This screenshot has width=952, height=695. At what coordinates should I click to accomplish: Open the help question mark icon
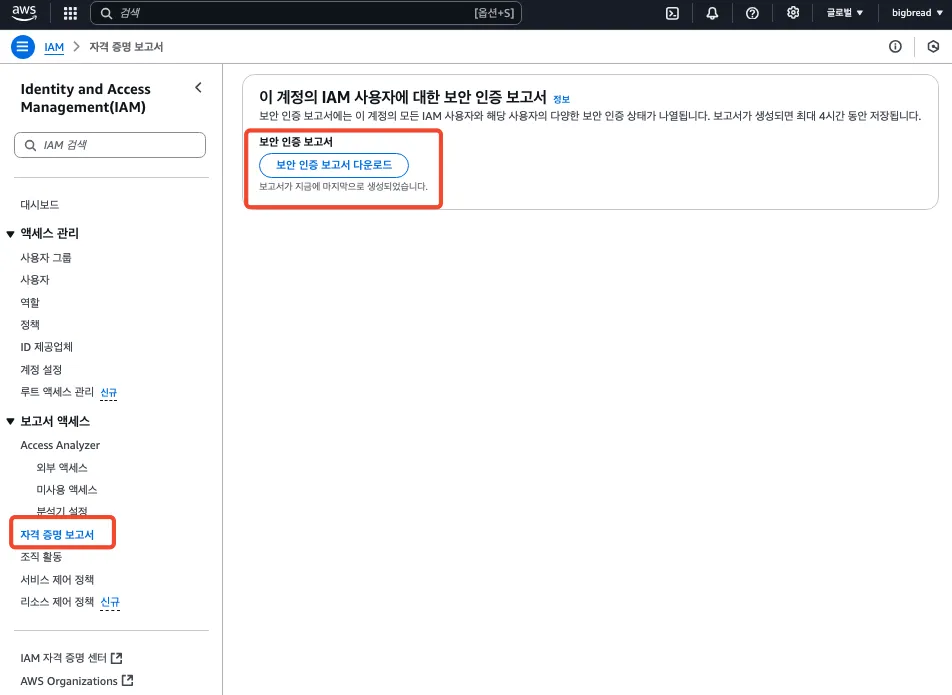(x=752, y=13)
